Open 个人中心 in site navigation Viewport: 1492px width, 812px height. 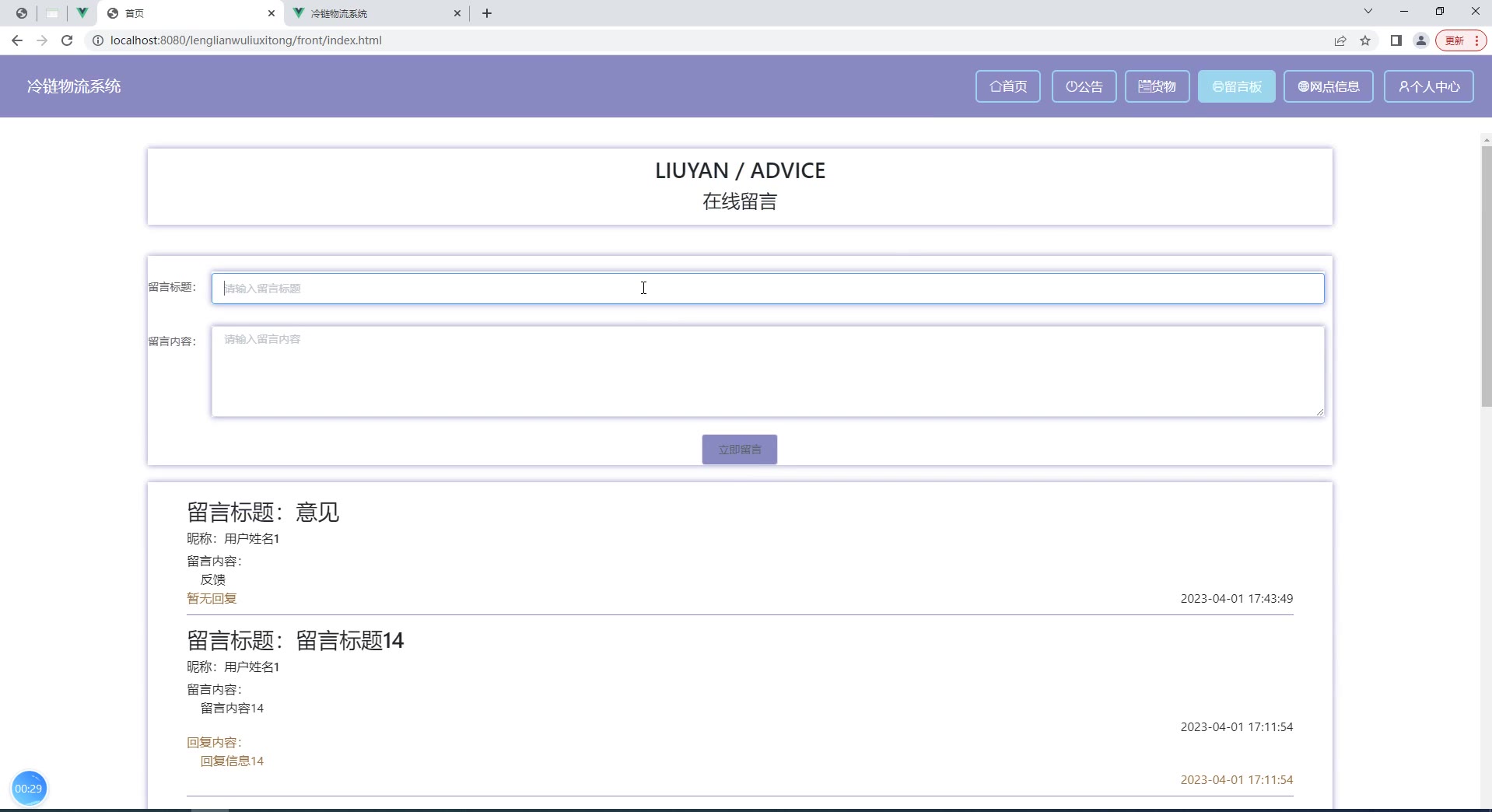click(x=1429, y=86)
